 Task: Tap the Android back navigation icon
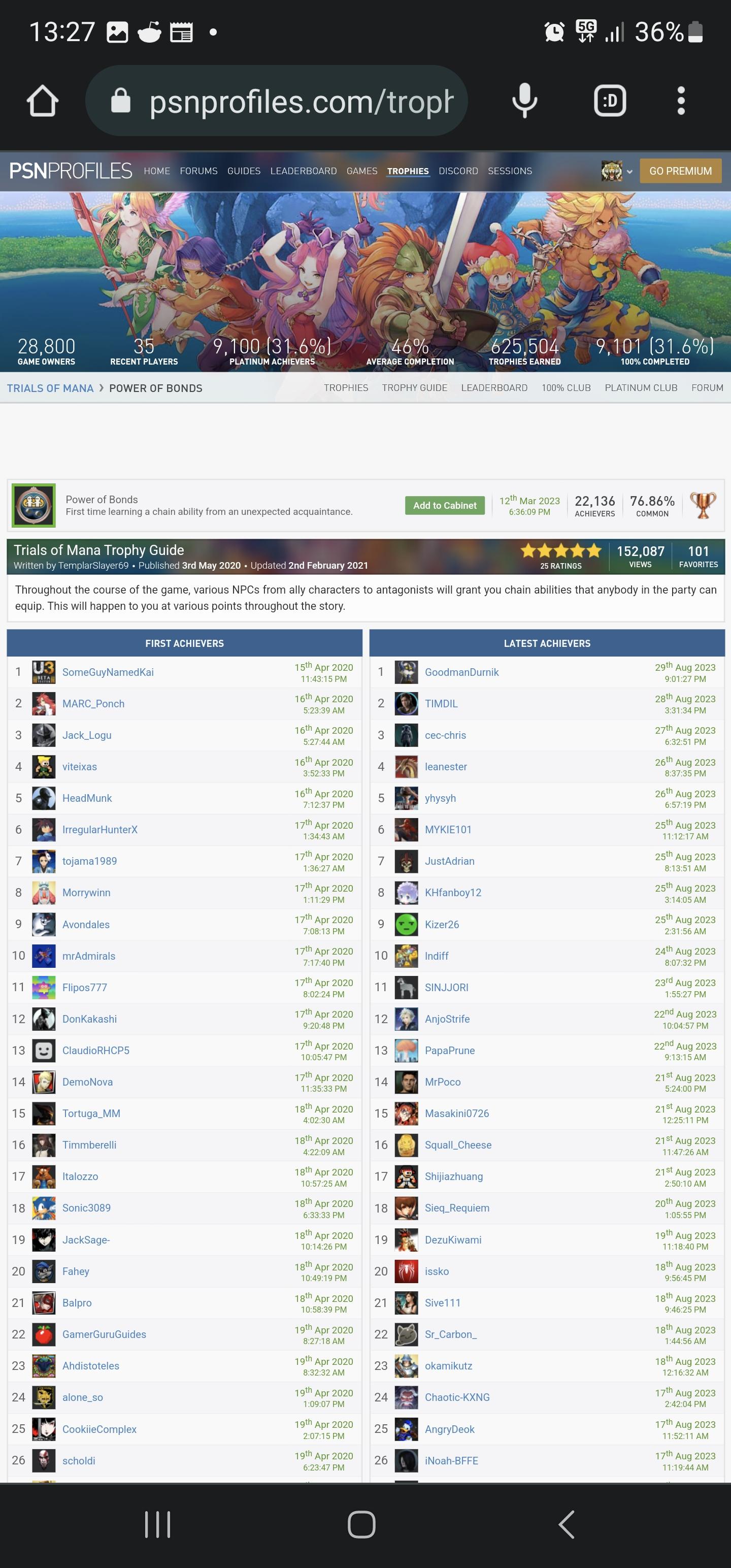(x=566, y=1524)
